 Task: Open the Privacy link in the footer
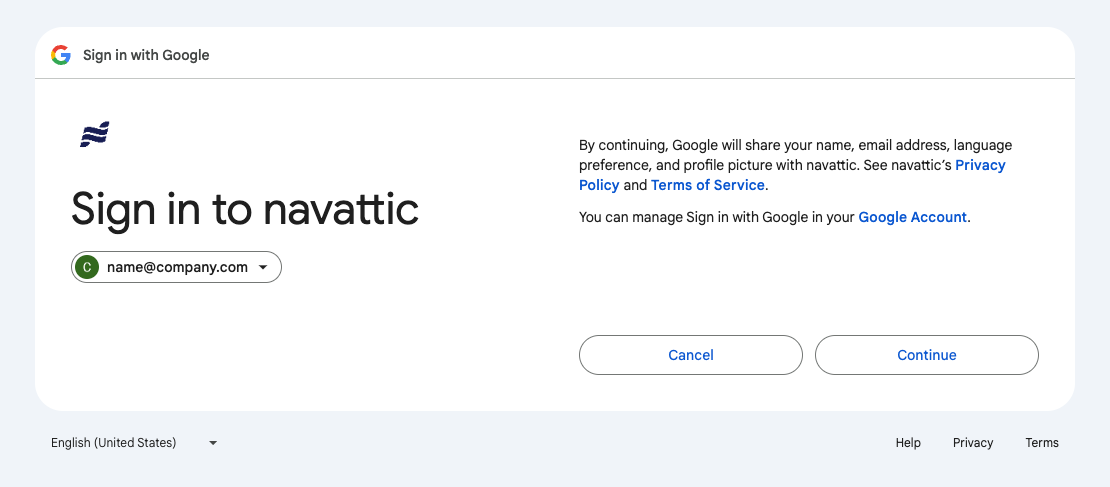973,443
